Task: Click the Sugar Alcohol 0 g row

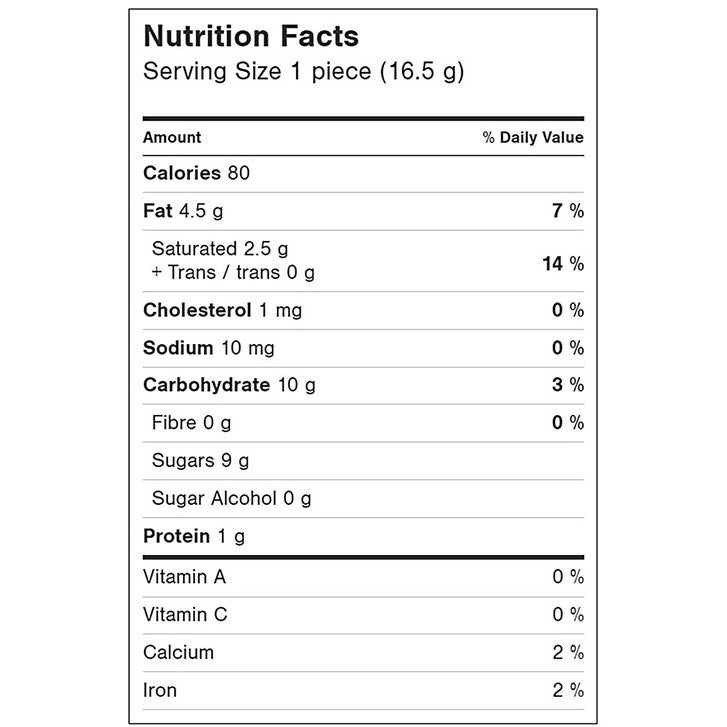Action: (x=363, y=499)
